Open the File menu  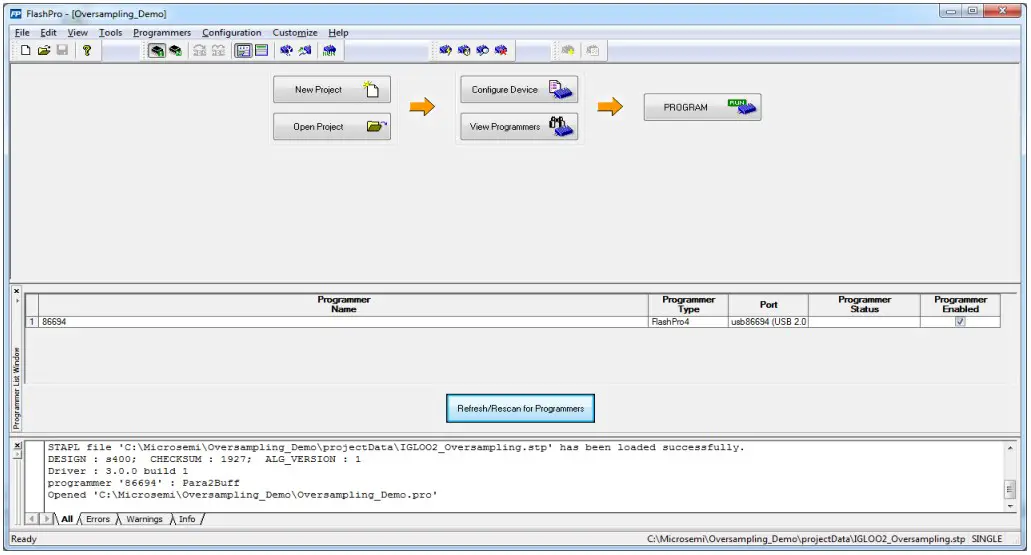[x=22, y=32]
